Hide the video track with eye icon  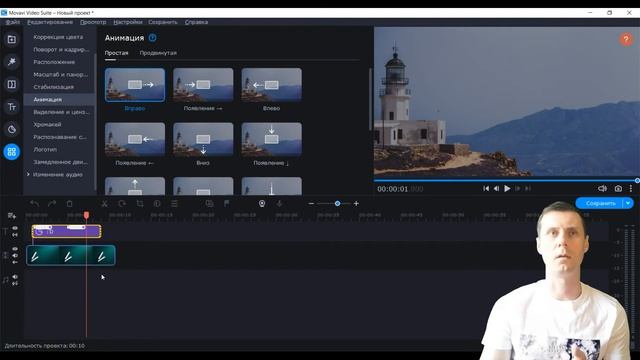pos(15,249)
